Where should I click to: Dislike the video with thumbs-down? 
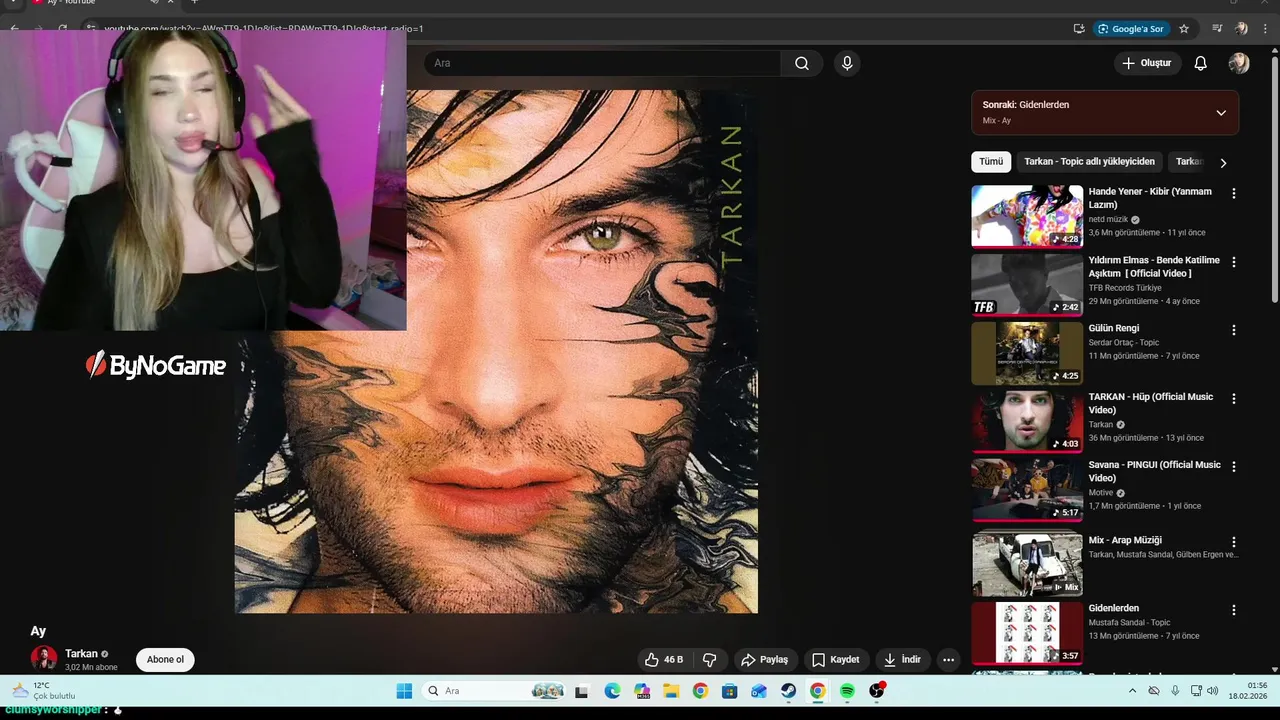pos(710,660)
